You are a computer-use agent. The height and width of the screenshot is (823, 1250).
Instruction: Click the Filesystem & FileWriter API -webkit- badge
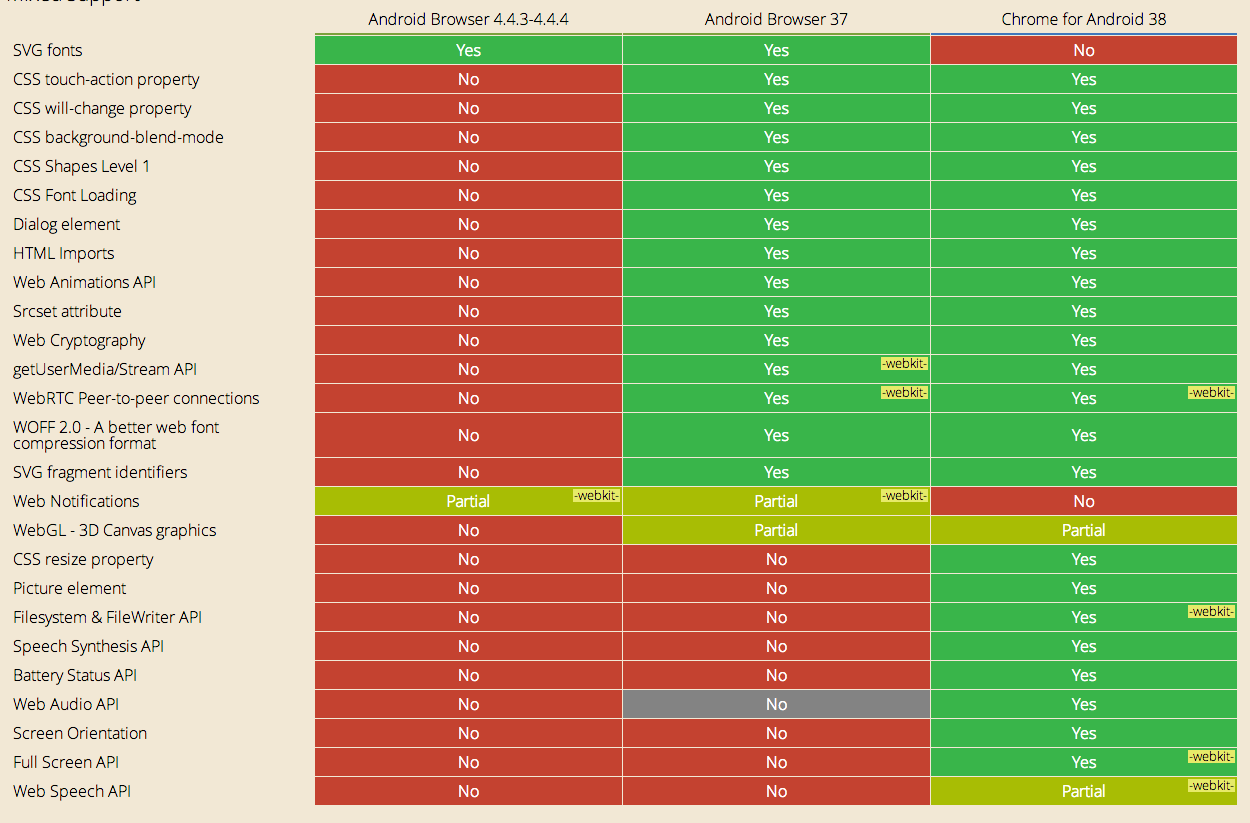(x=1212, y=611)
